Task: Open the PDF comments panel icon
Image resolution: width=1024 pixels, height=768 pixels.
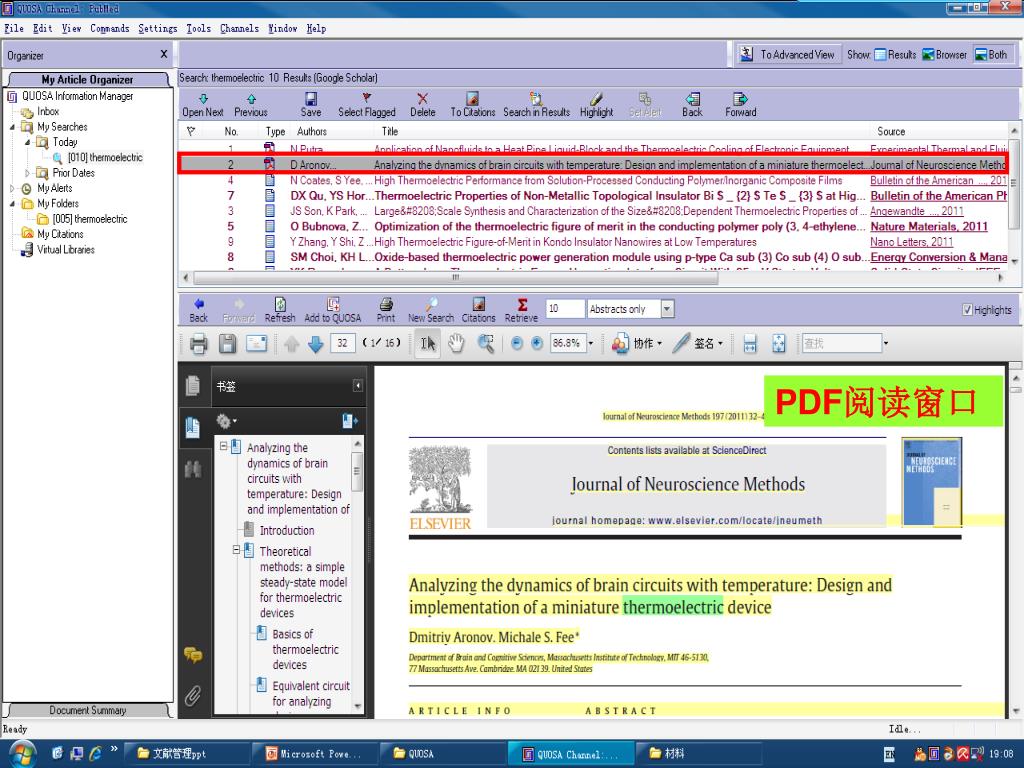Action: [193, 654]
